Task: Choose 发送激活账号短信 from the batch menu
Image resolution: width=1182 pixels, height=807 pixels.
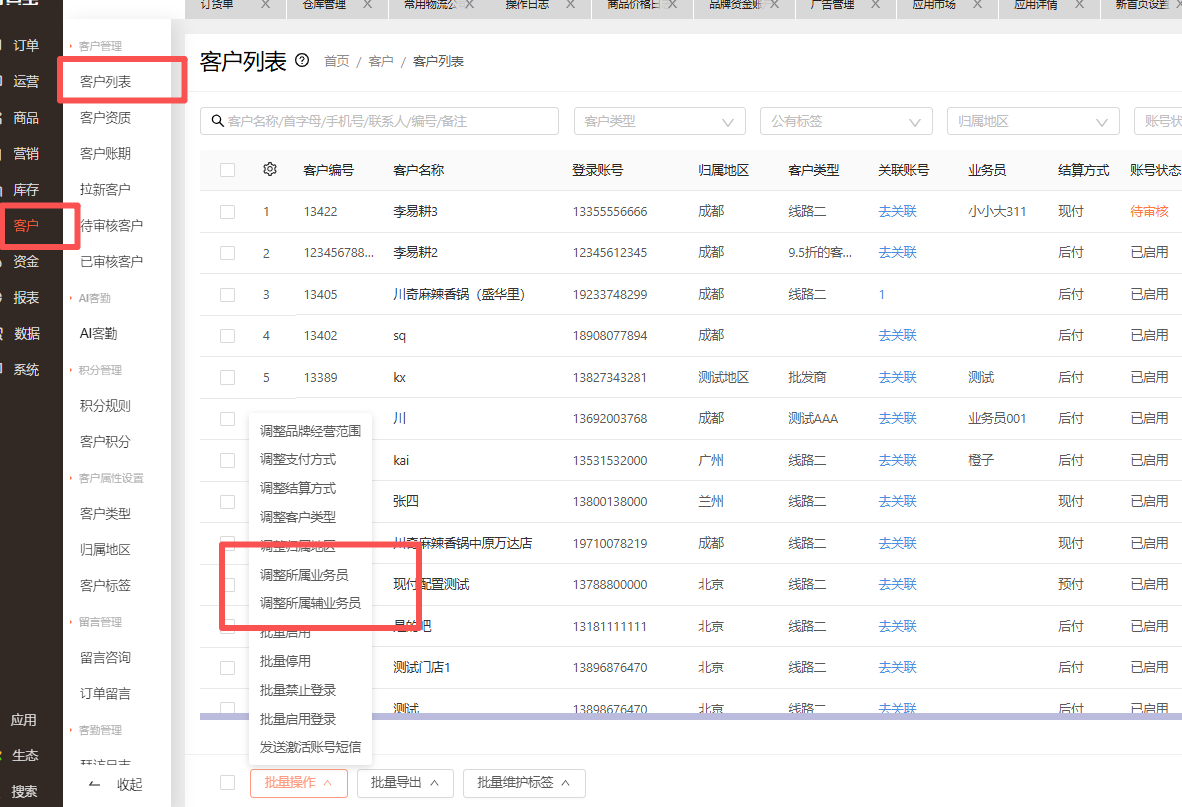Action: click(x=311, y=747)
